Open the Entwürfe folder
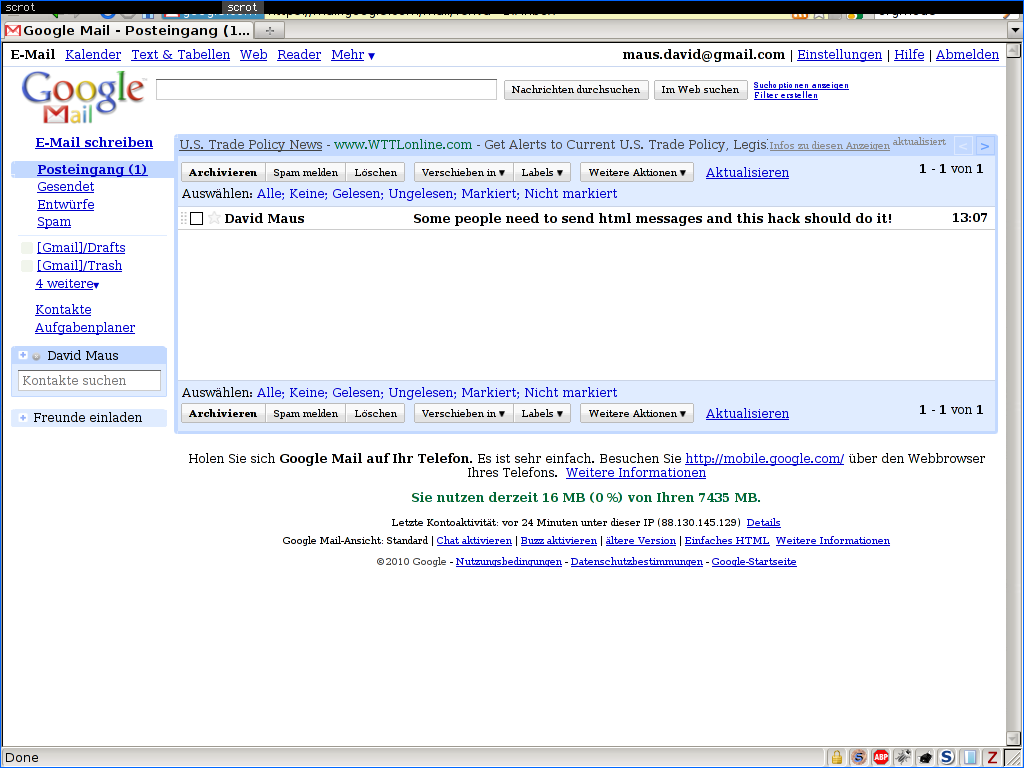The height and width of the screenshot is (768, 1024). 65,204
